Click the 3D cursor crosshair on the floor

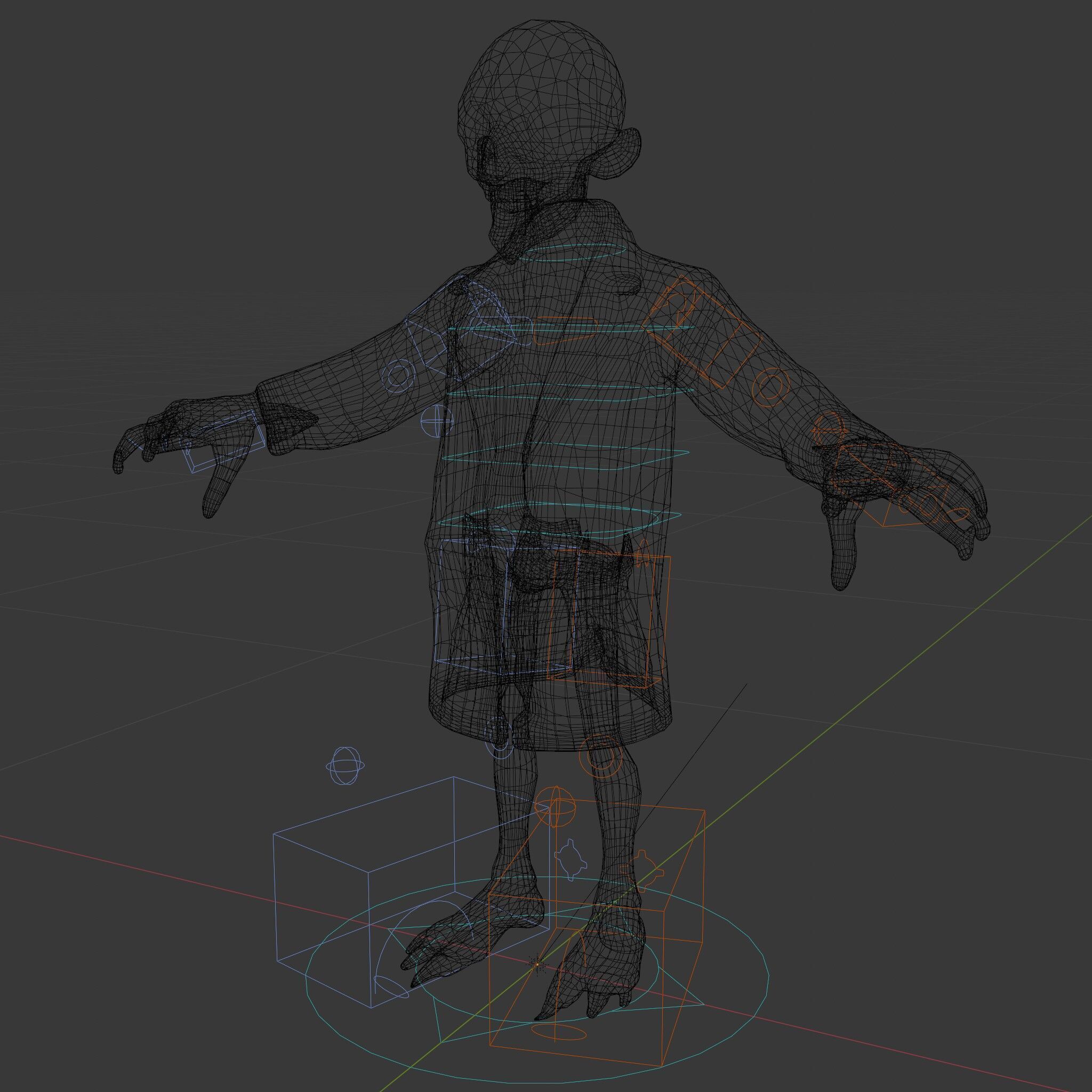click(537, 965)
